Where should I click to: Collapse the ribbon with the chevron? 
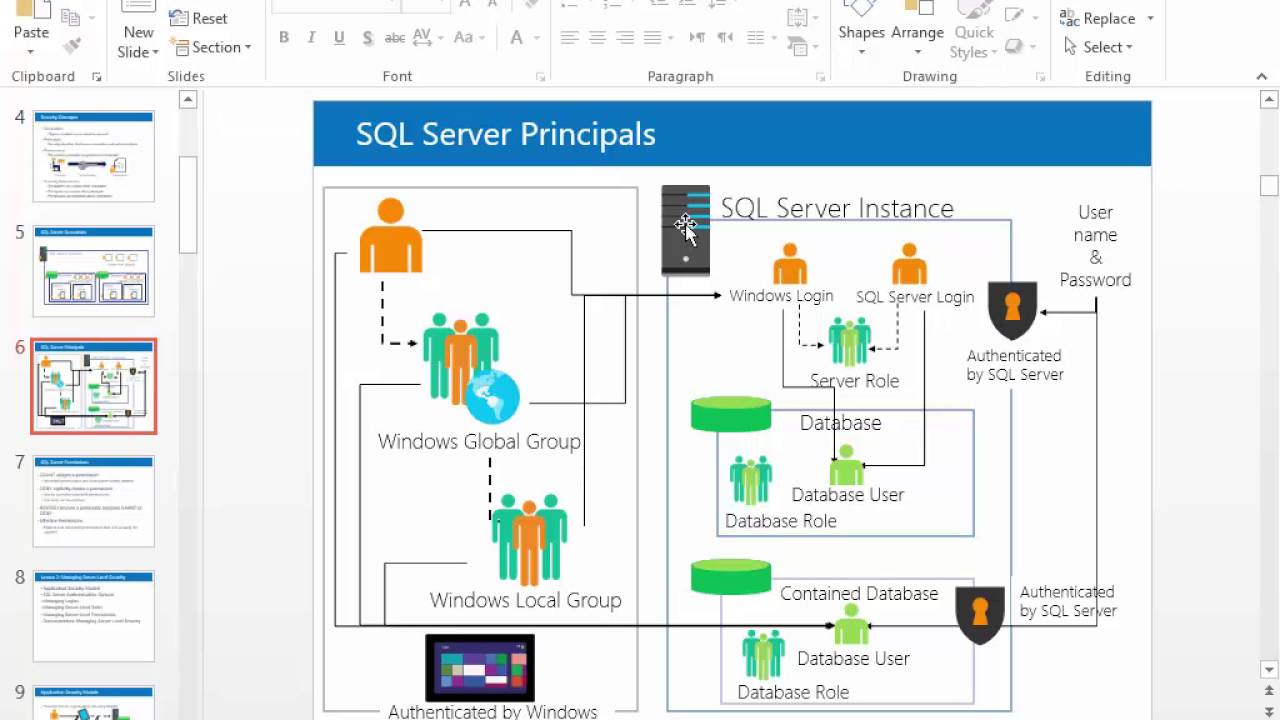tap(1262, 77)
